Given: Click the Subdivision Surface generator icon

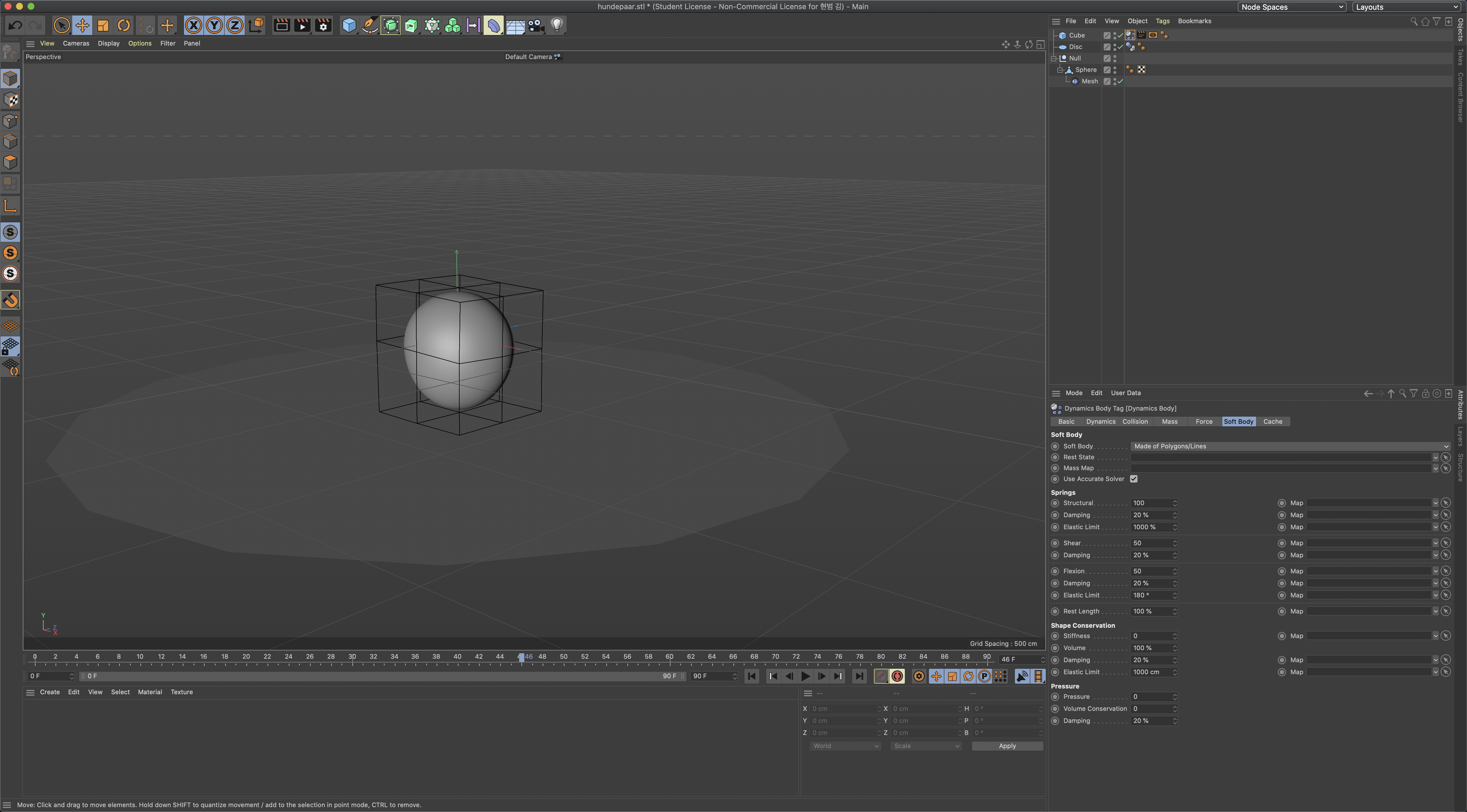Looking at the screenshot, I should pyautogui.click(x=391, y=25).
